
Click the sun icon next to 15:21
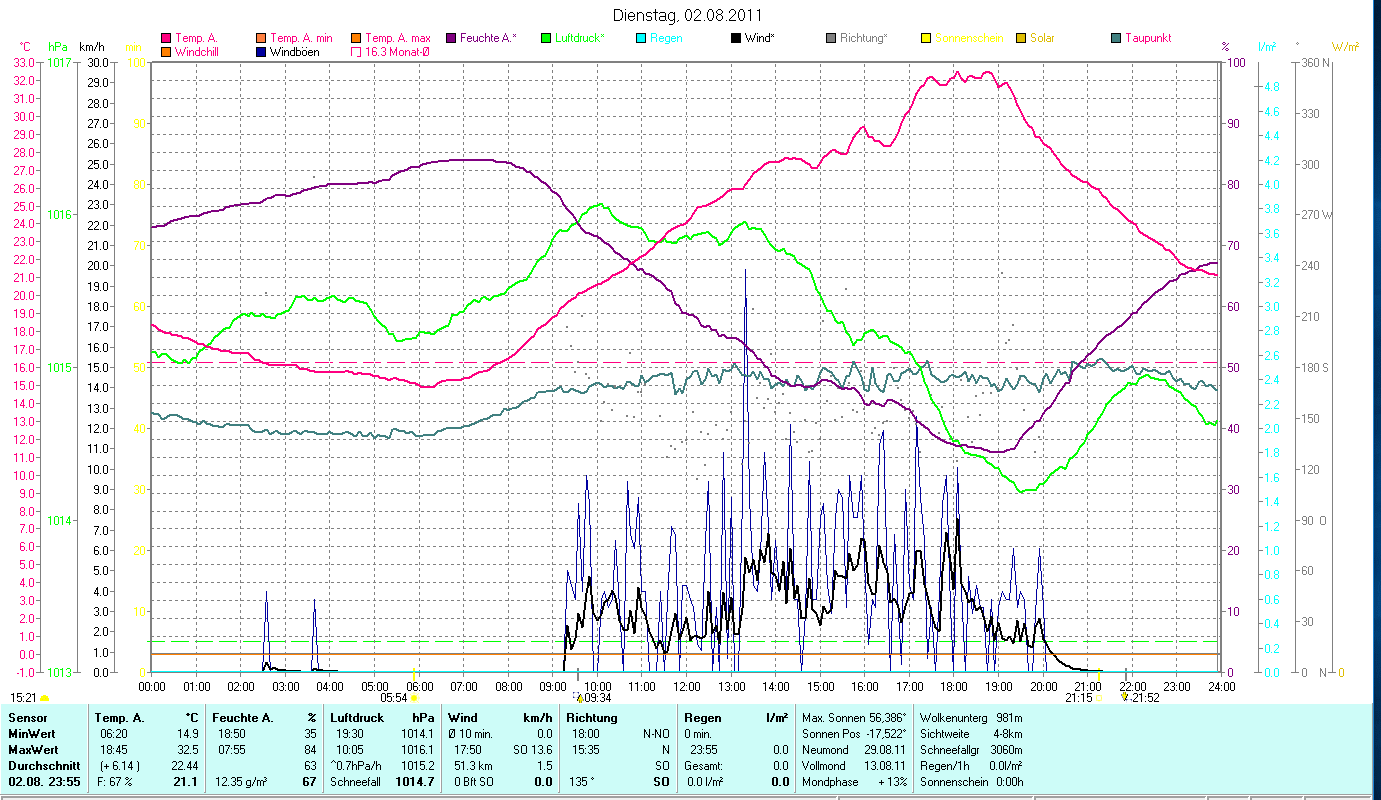[x=44, y=697]
